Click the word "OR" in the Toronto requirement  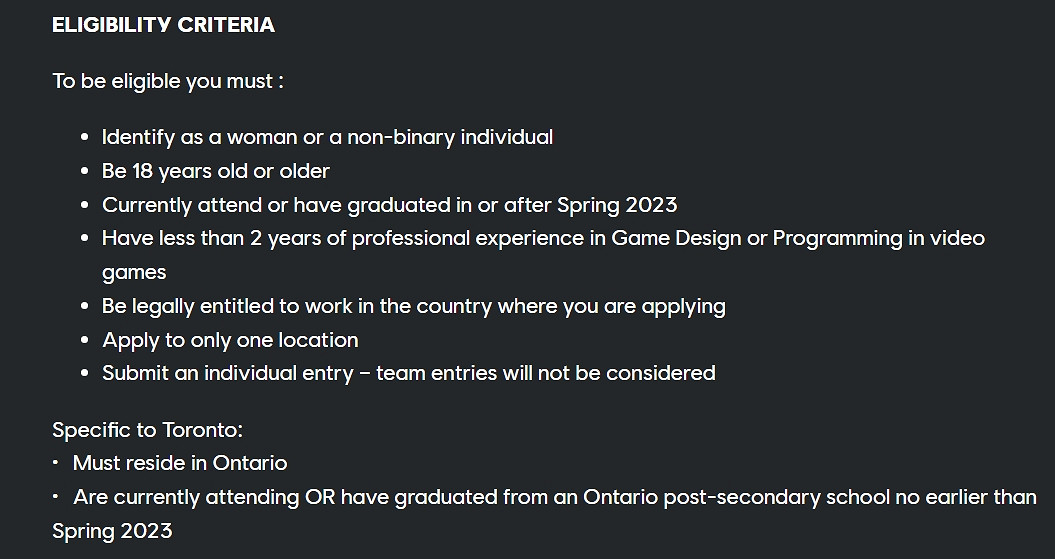click(320, 497)
